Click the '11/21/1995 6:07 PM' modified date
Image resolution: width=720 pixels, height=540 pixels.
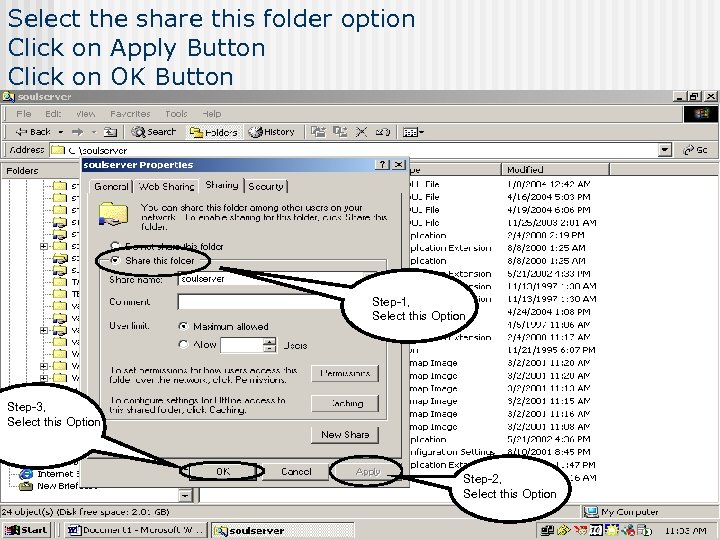click(x=551, y=350)
